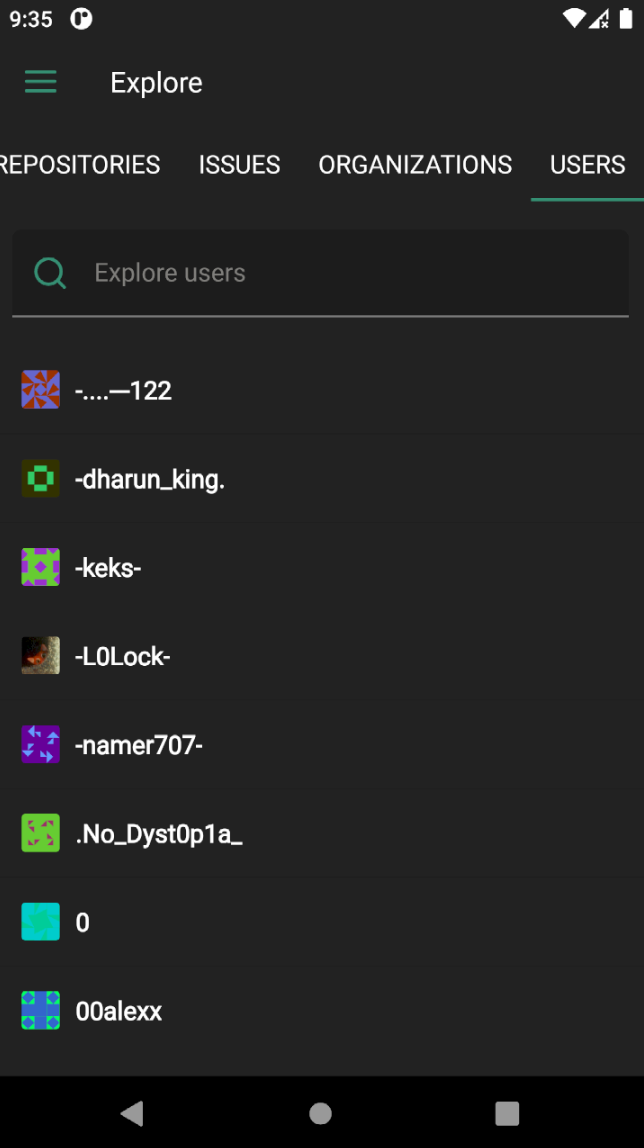The height and width of the screenshot is (1148, 644).
Task: Tap the 00alexx user avatar
Action: 41,1010
